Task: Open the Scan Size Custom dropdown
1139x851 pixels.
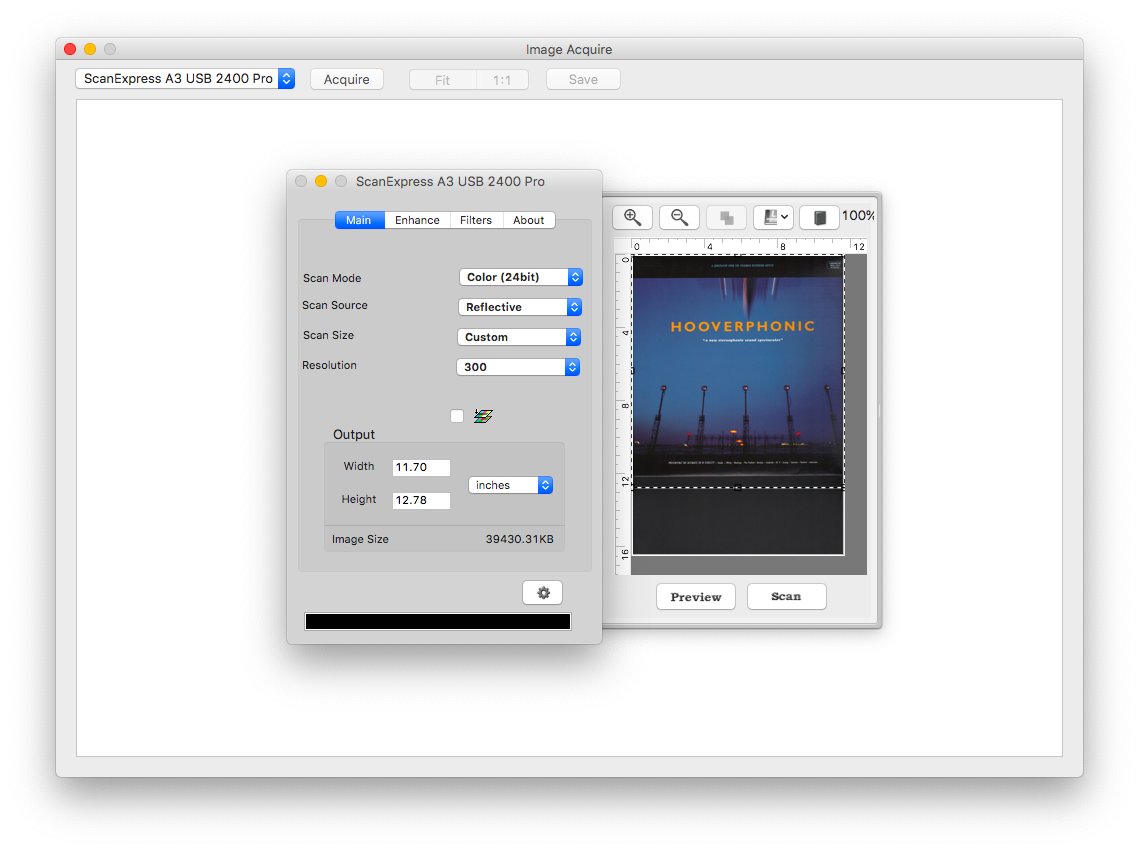Action: (519, 337)
